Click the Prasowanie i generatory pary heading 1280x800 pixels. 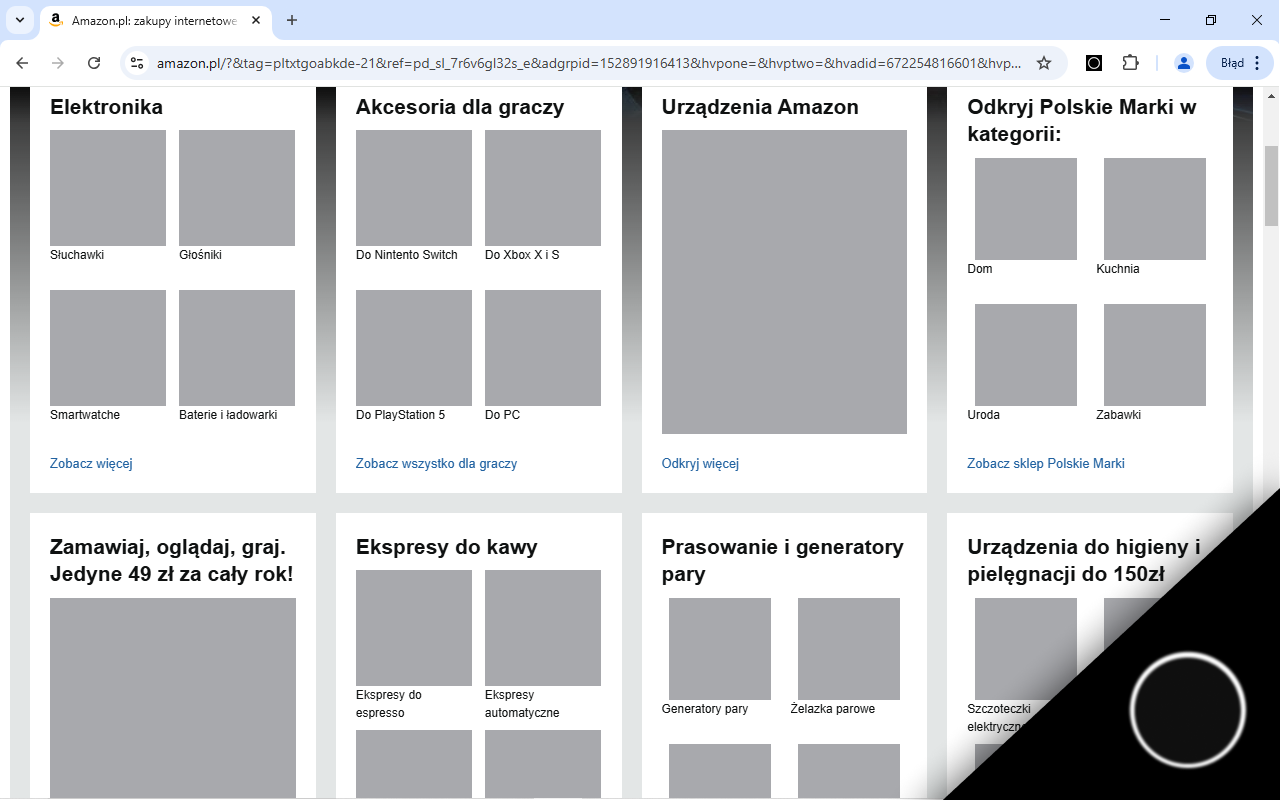coord(783,560)
